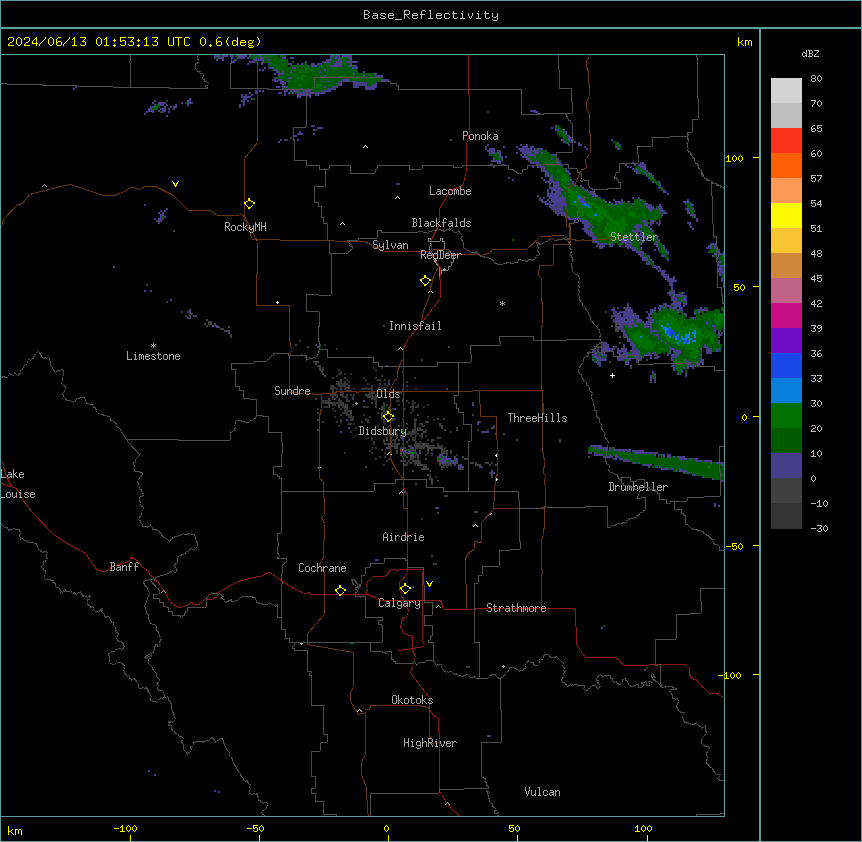Select the yellow 51 dBZ legend color
This screenshot has height=842, width=862.
[786, 215]
